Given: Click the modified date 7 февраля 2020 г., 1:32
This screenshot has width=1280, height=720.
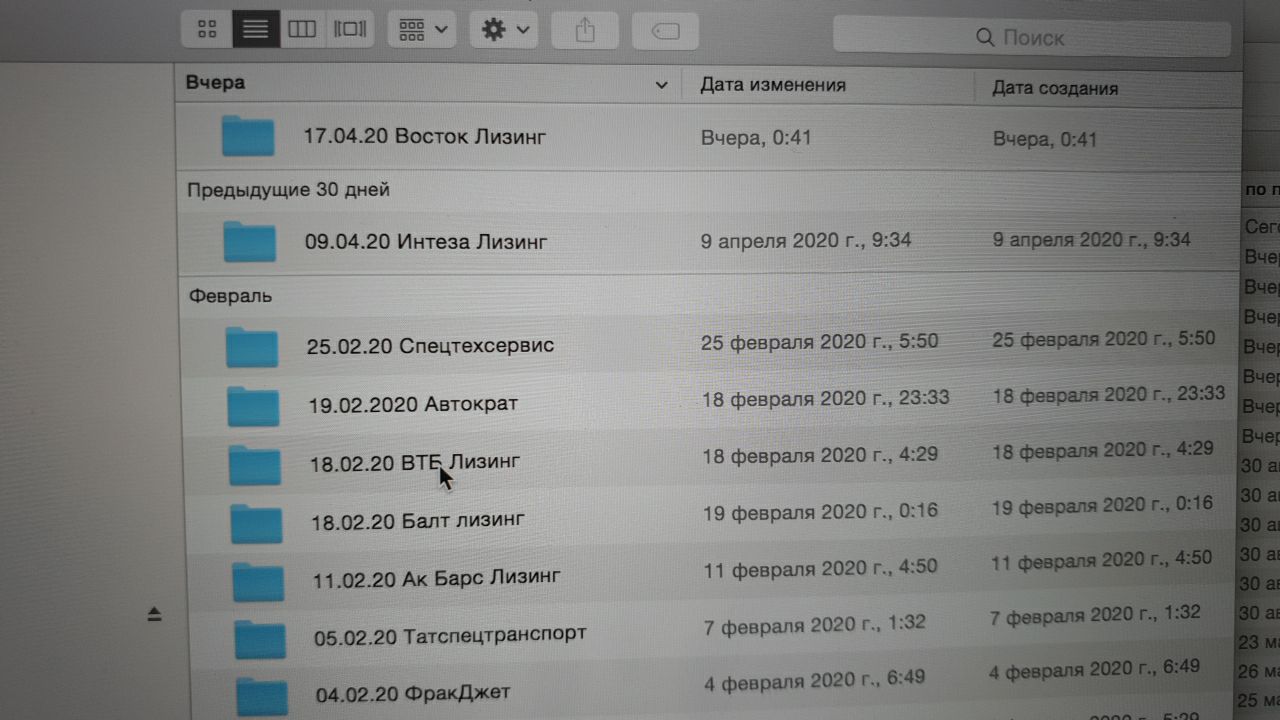Looking at the screenshot, I should point(814,624).
